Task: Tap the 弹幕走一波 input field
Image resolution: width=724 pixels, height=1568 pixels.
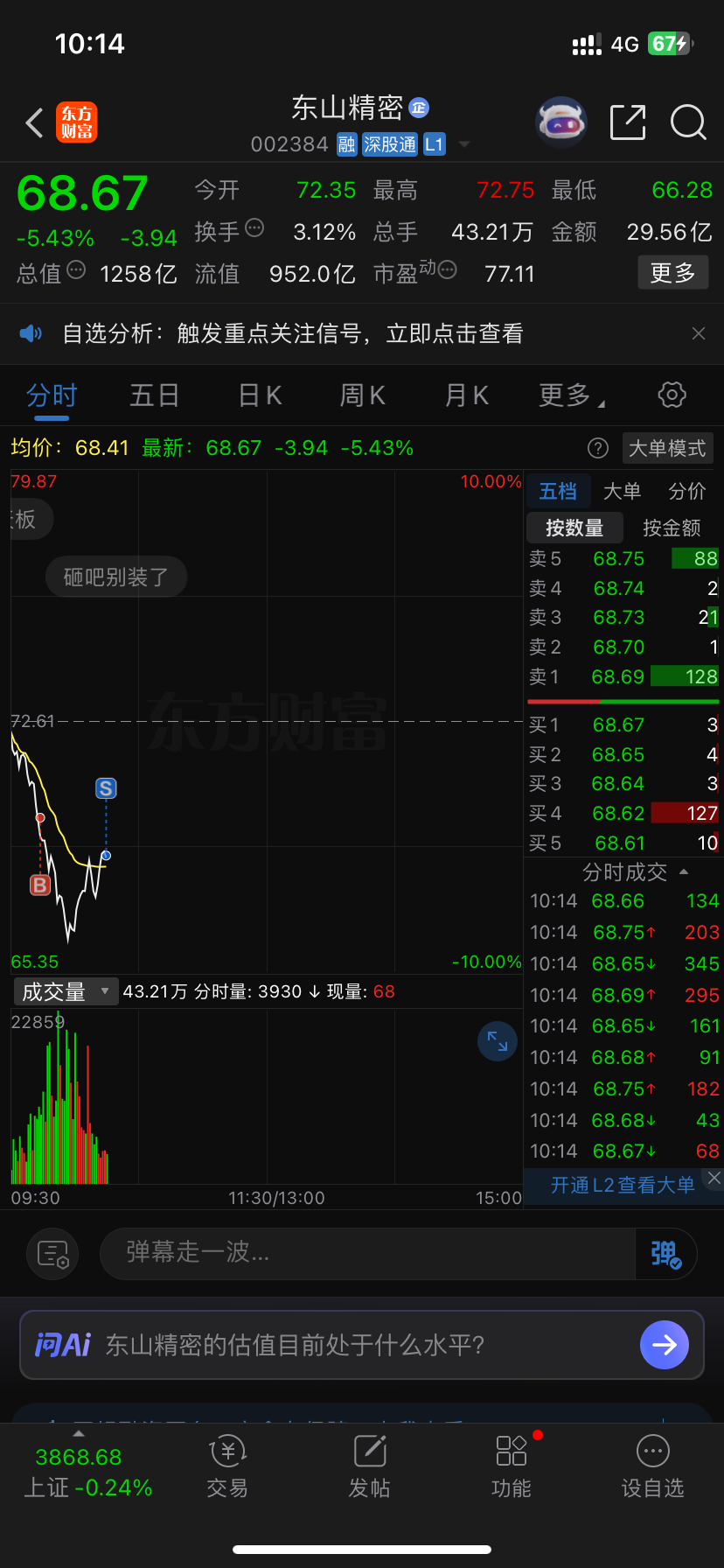Action: point(367,1253)
